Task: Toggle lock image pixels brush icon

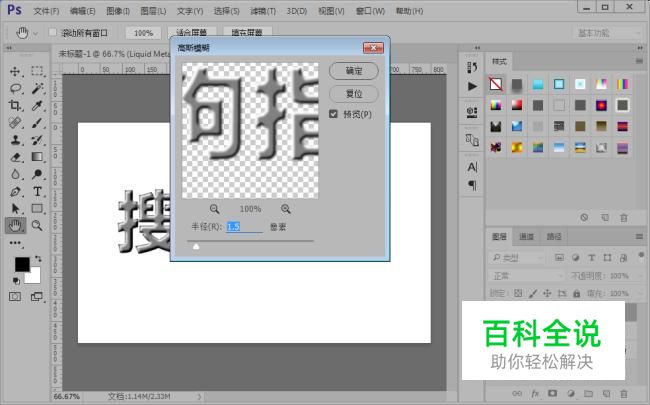Action: coord(533,293)
